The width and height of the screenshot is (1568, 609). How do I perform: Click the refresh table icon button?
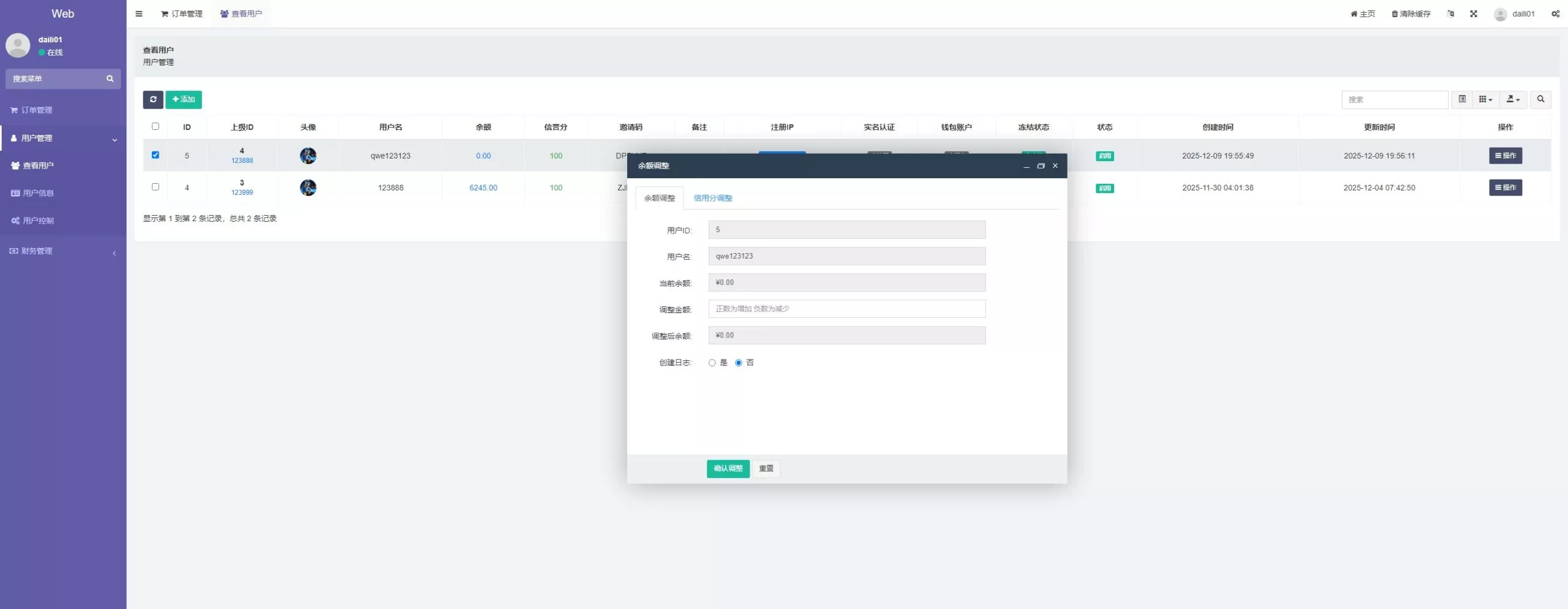pyautogui.click(x=153, y=99)
